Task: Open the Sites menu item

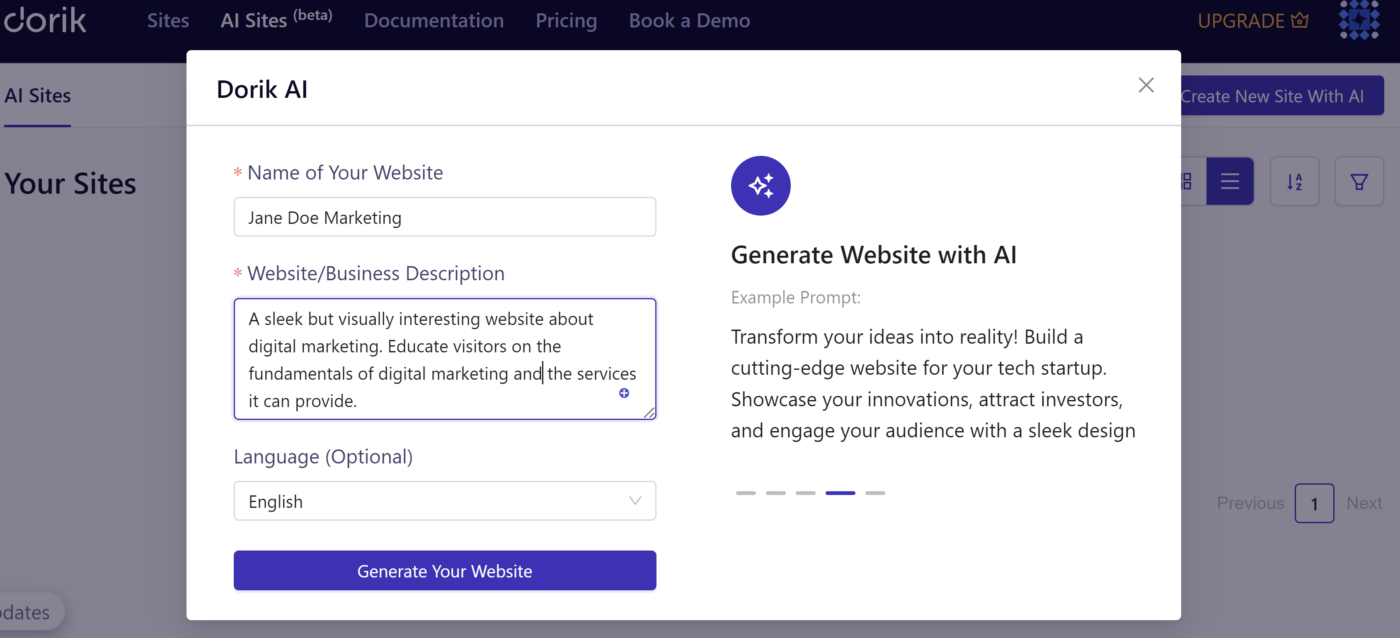Action: [168, 20]
